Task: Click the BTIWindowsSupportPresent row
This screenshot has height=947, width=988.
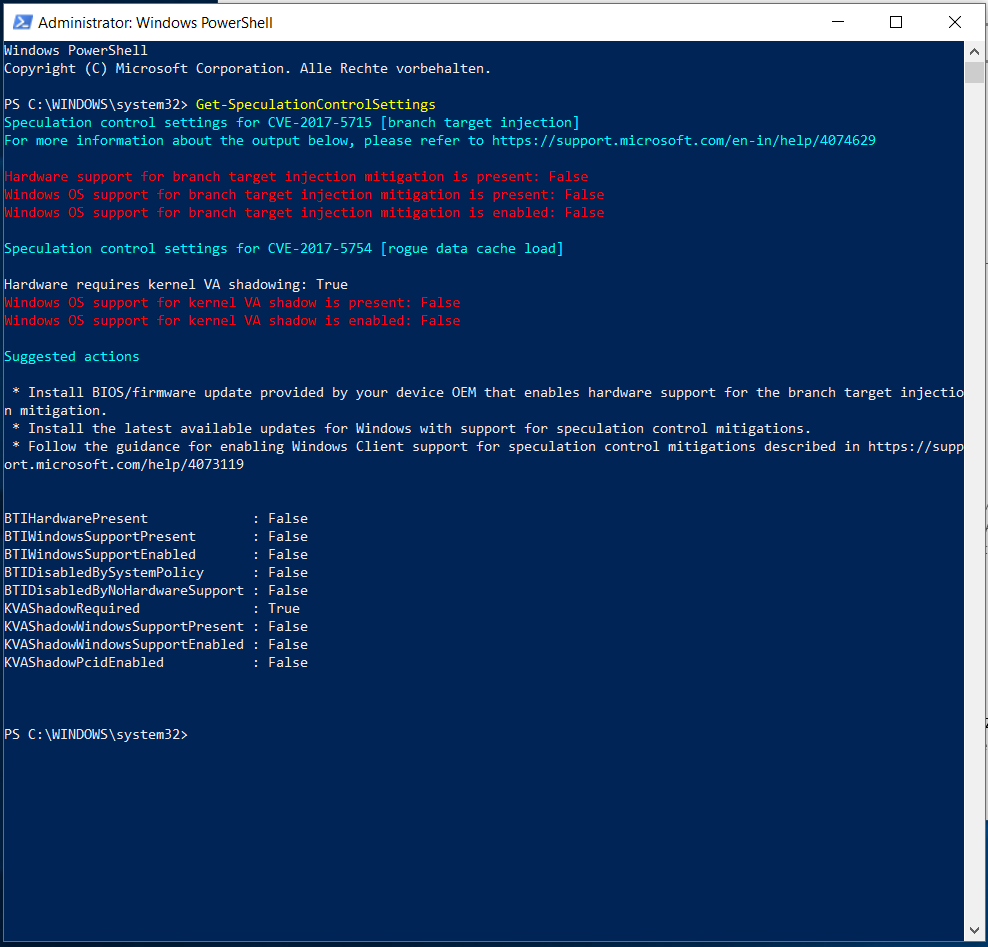Action: (x=156, y=537)
